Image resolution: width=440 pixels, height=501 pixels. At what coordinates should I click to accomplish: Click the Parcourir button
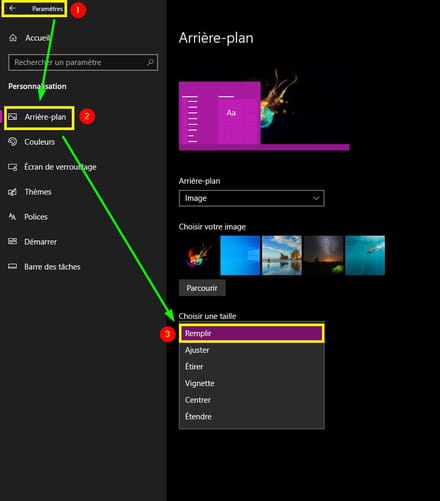pos(202,288)
